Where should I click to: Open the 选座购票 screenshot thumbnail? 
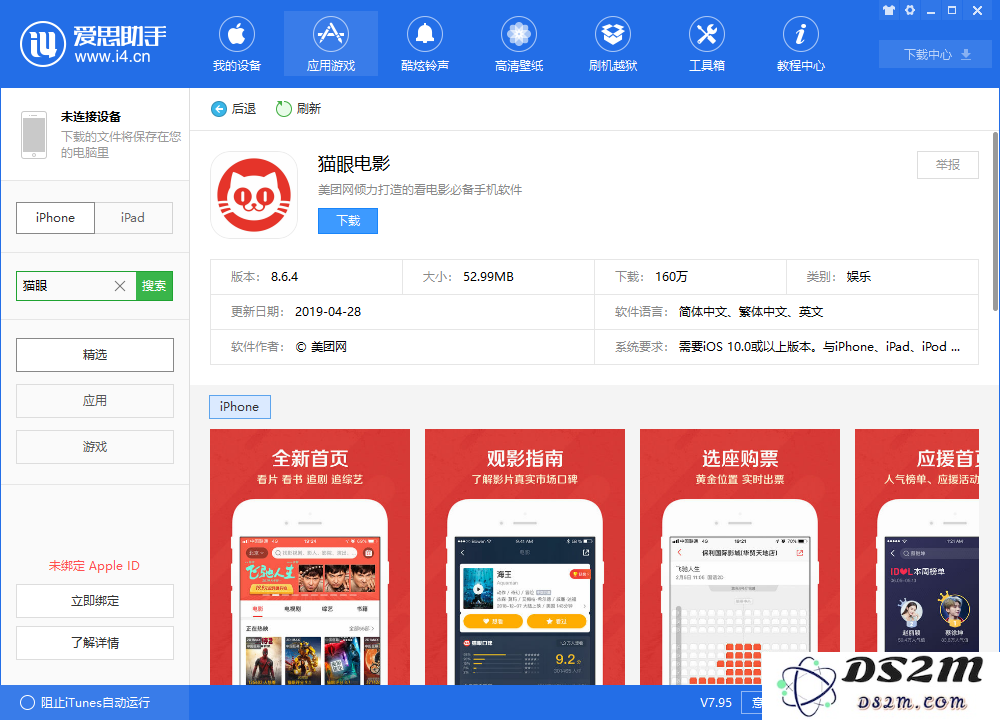coord(740,557)
